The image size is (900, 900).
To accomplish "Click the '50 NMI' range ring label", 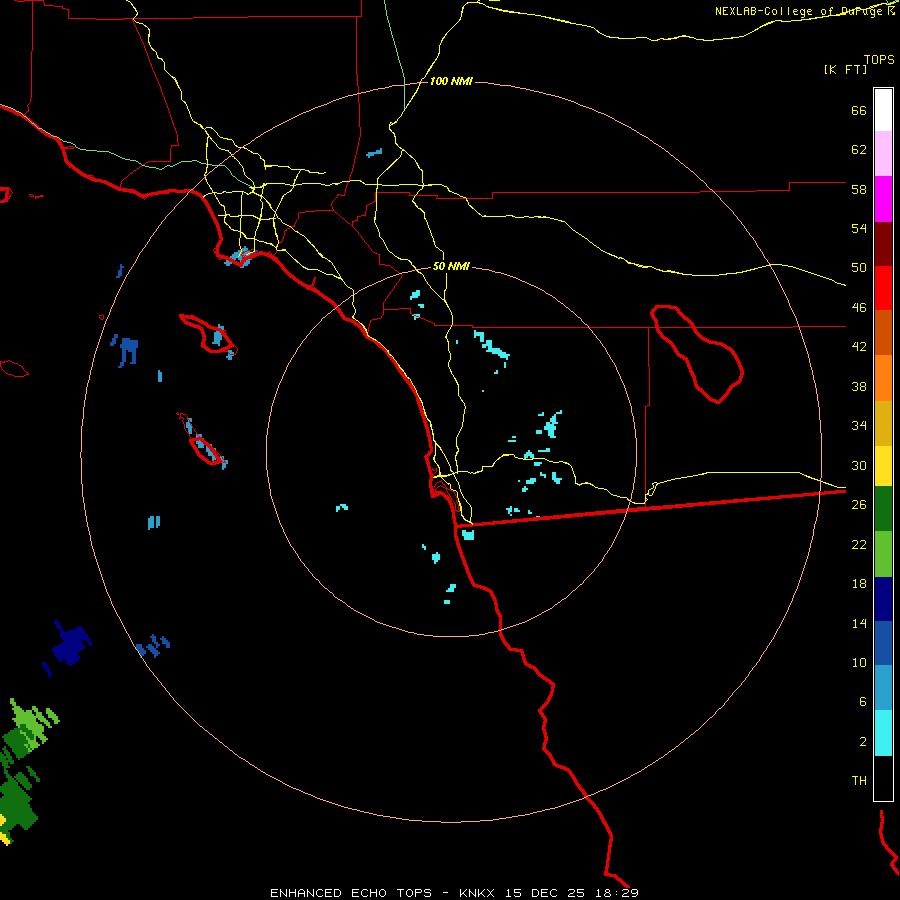I will (451, 266).
